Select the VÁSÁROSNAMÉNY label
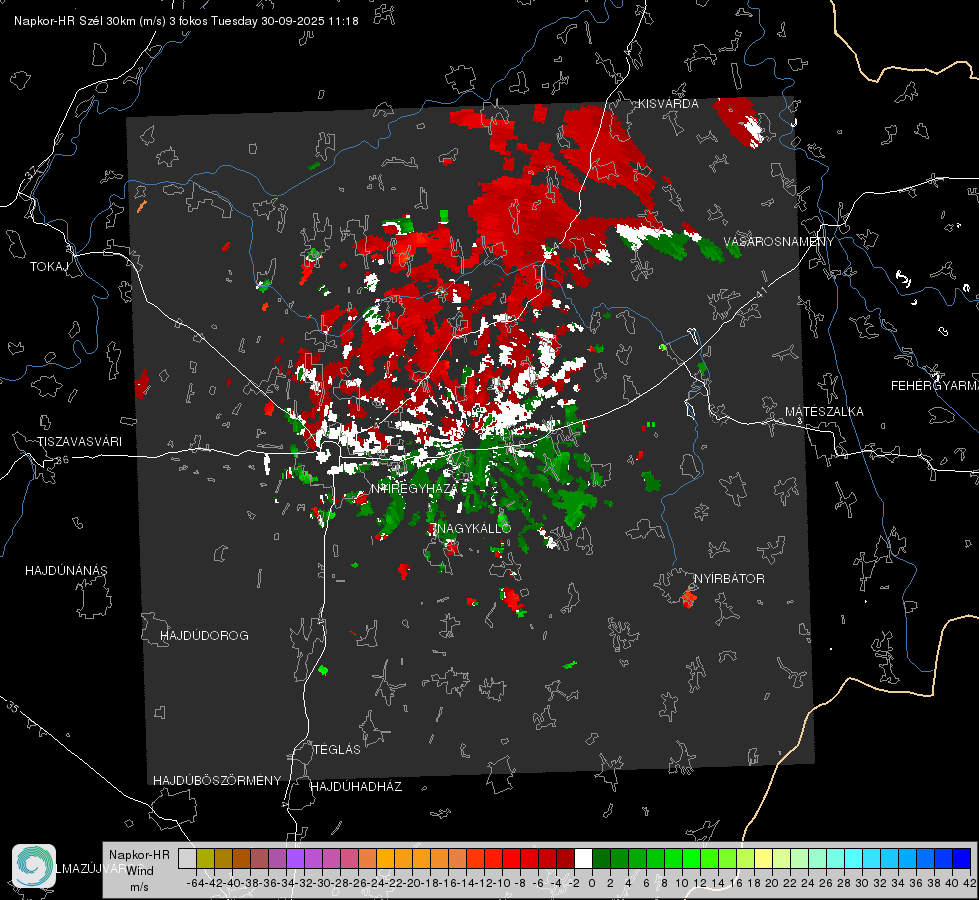Viewport: 979px width, 900px height. (779, 242)
